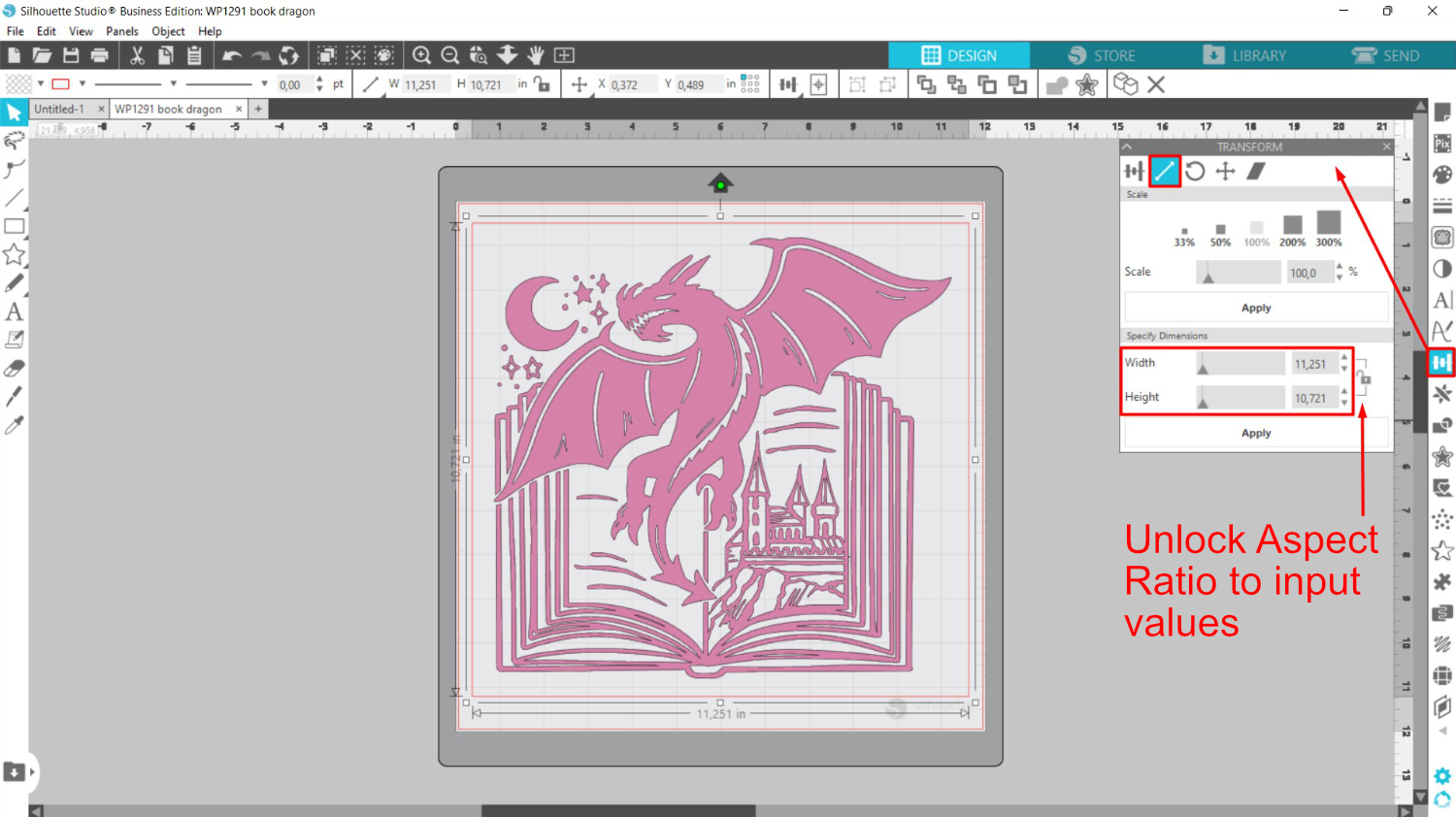Select the Select arrow tool
Screen dimensions: 1456x817
tap(14, 113)
